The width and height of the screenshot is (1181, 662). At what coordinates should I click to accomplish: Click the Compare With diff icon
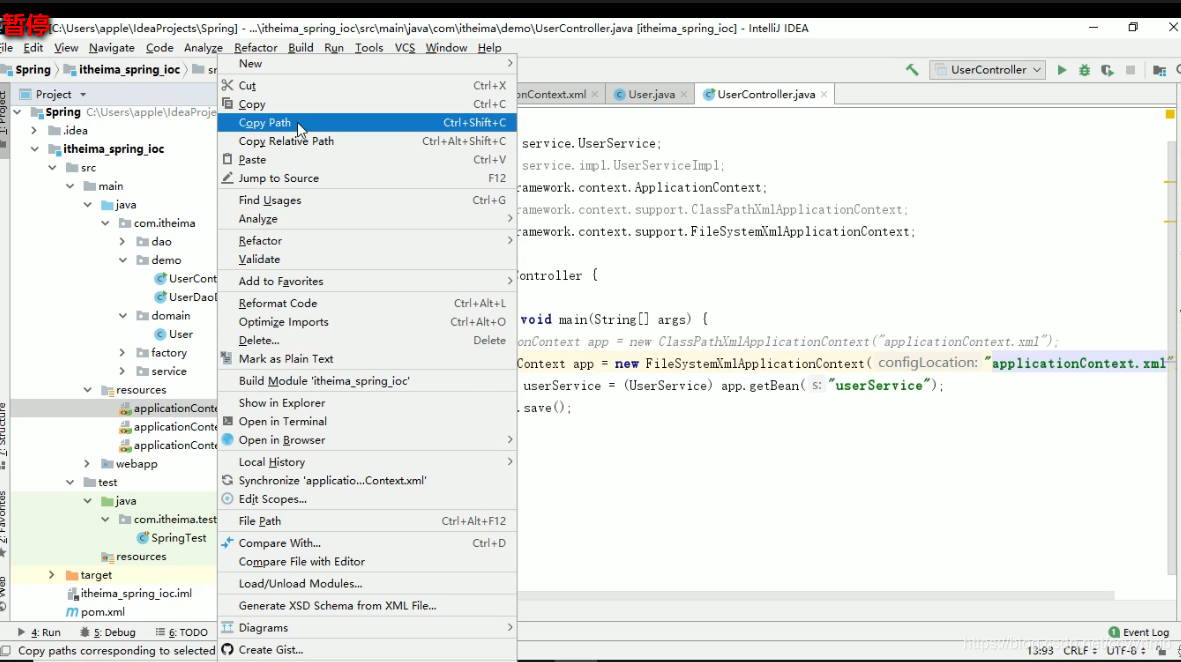[x=227, y=542]
